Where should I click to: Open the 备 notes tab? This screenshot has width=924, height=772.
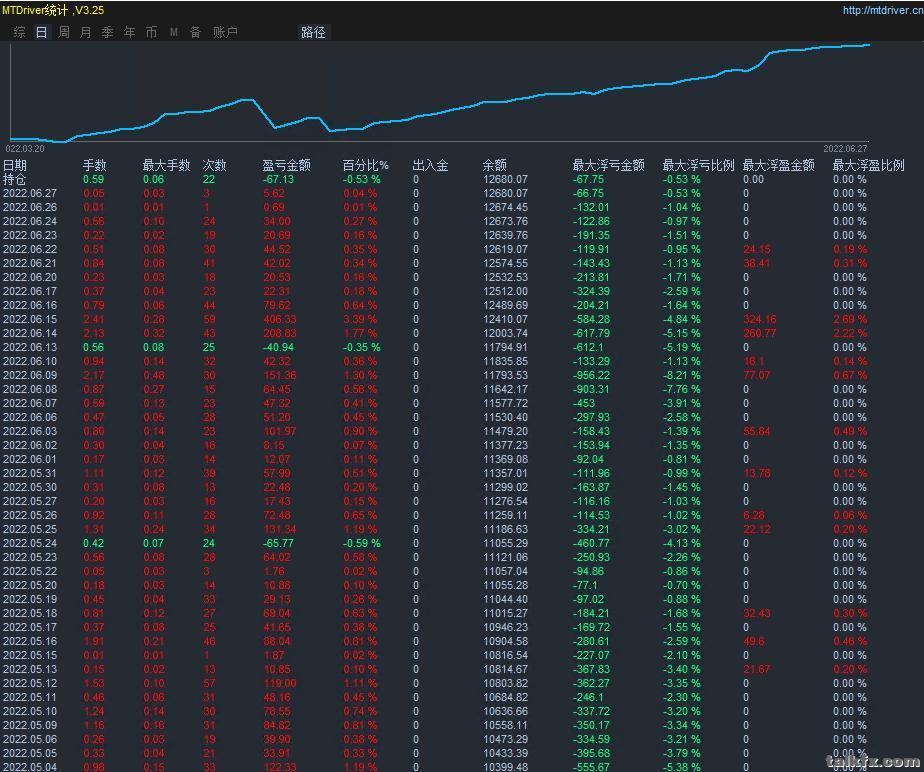[195, 32]
